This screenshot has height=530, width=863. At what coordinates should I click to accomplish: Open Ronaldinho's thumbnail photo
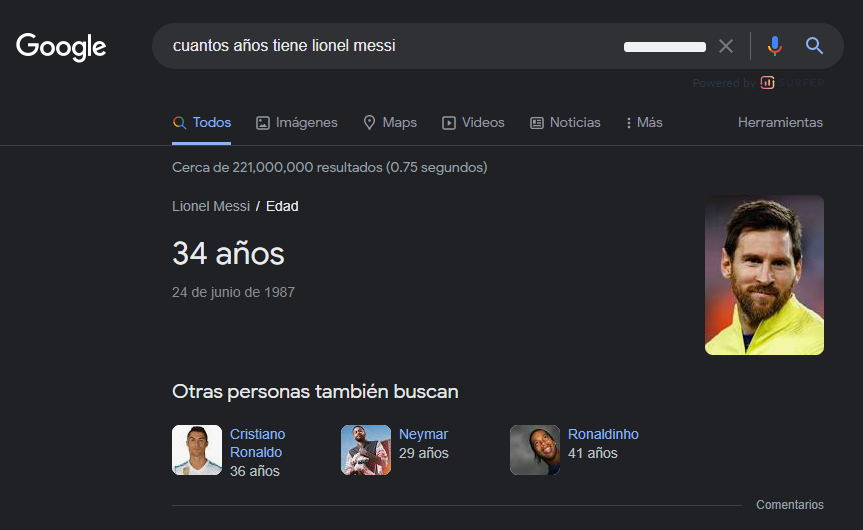[535, 450]
